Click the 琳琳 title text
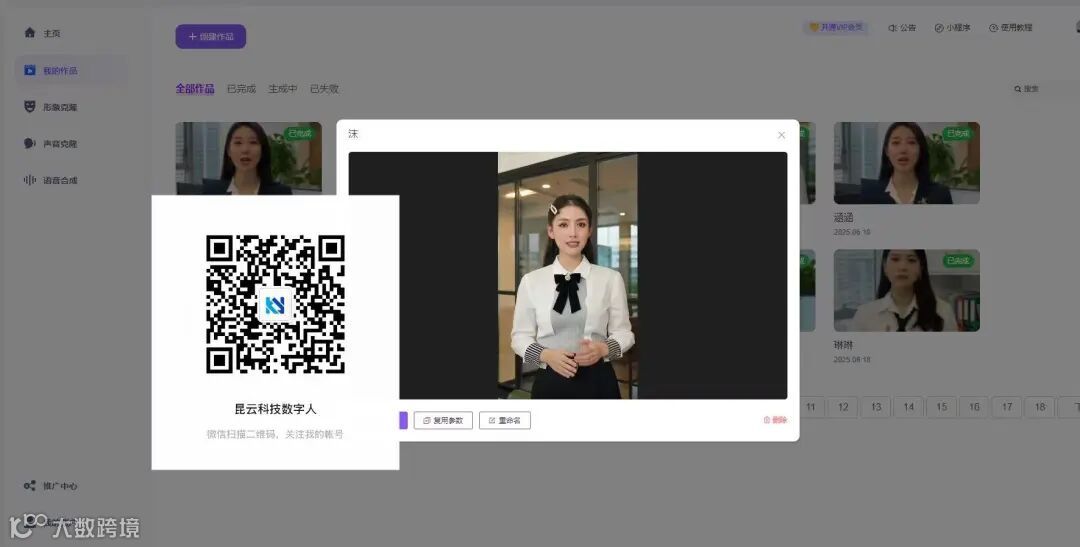The height and width of the screenshot is (547, 1080). (844, 344)
